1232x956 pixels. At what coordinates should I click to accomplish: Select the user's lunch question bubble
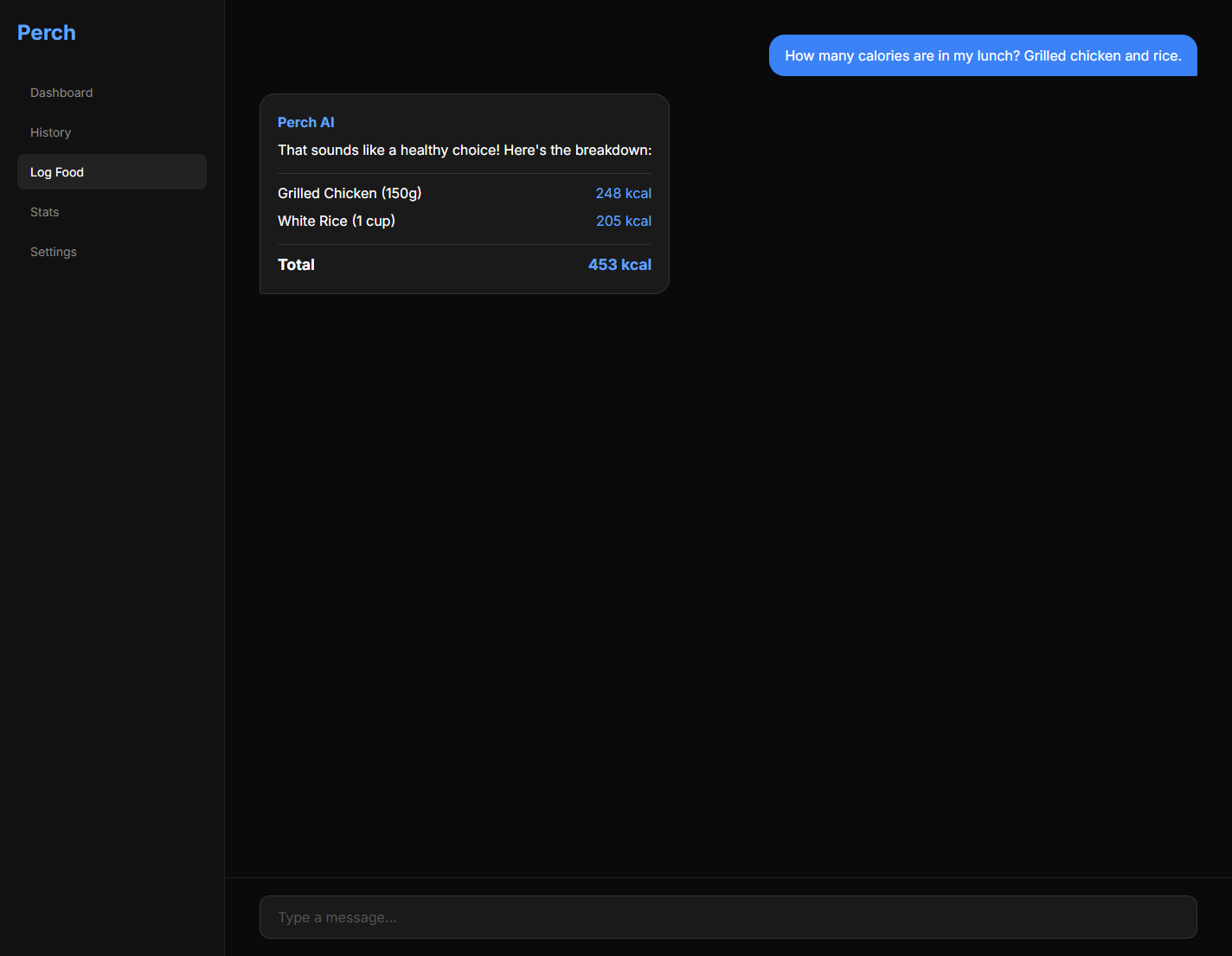pyautogui.click(x=983, y=55)
